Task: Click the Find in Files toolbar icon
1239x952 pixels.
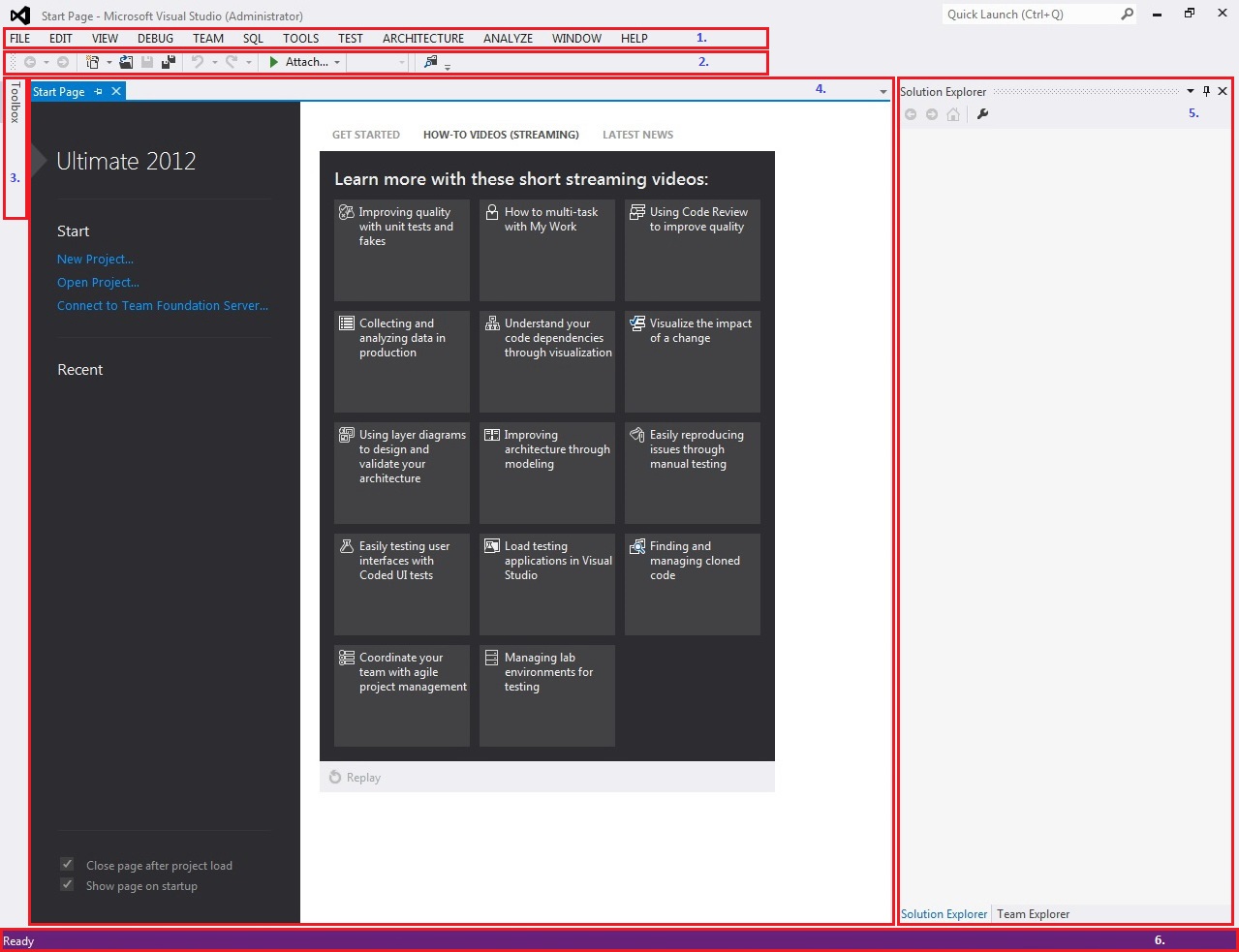Action: tap(431, 62)
